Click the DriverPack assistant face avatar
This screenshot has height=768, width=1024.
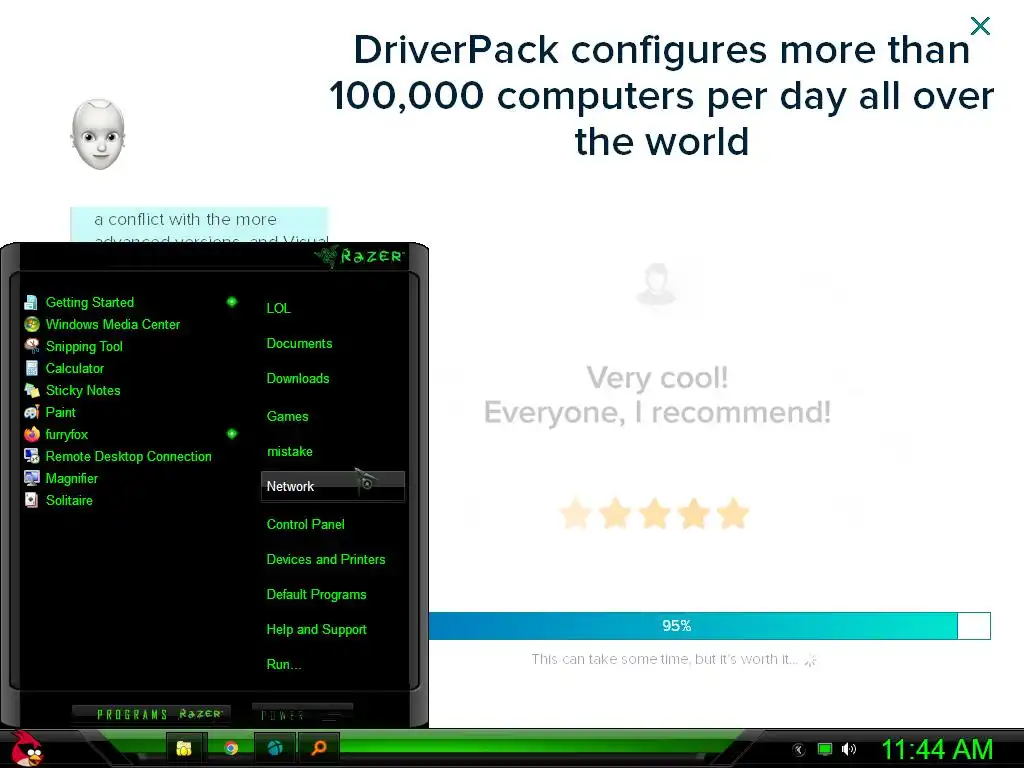point(98,135)
